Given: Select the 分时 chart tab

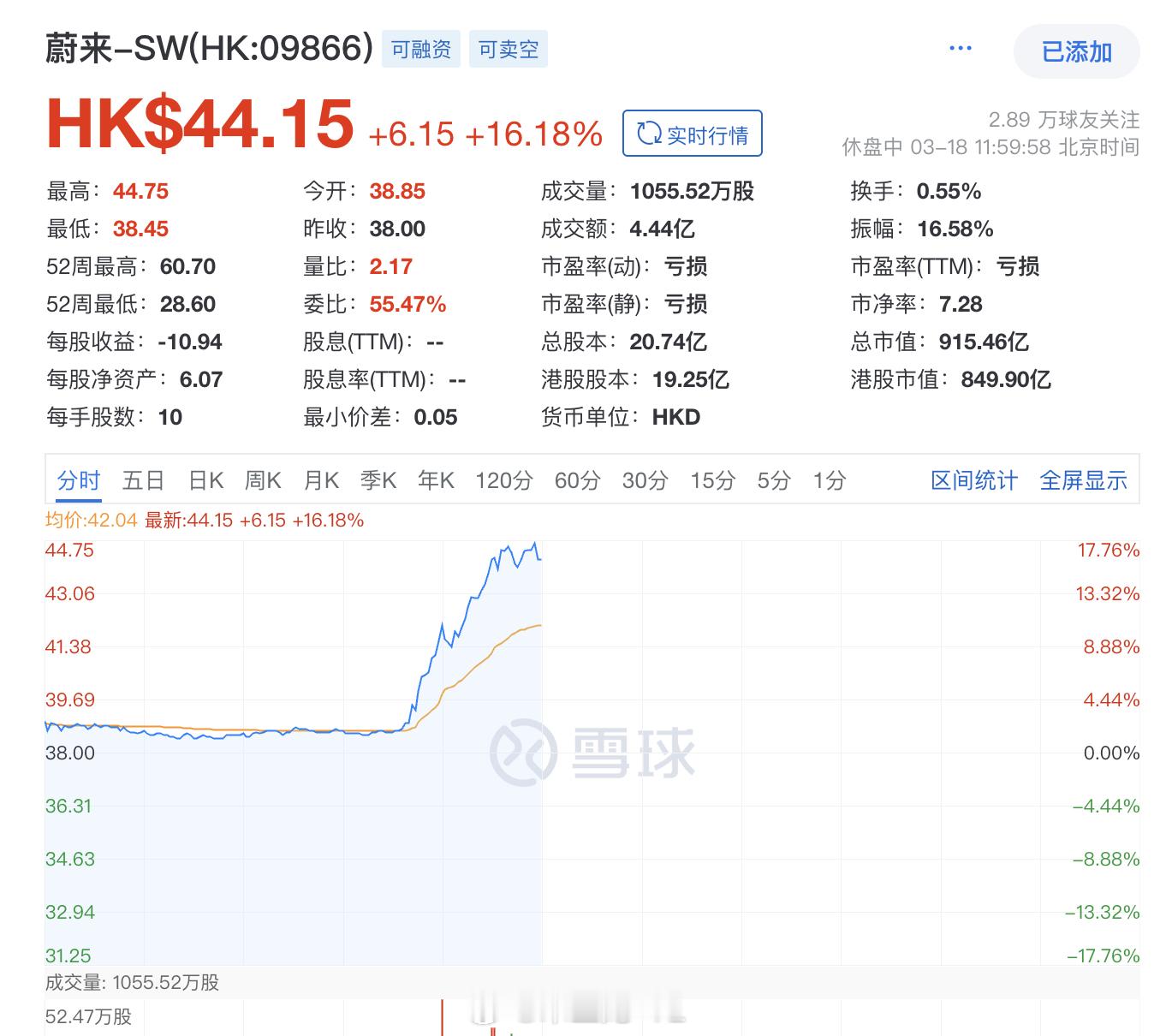Looking at the screenshot, I should coord(79,480).
